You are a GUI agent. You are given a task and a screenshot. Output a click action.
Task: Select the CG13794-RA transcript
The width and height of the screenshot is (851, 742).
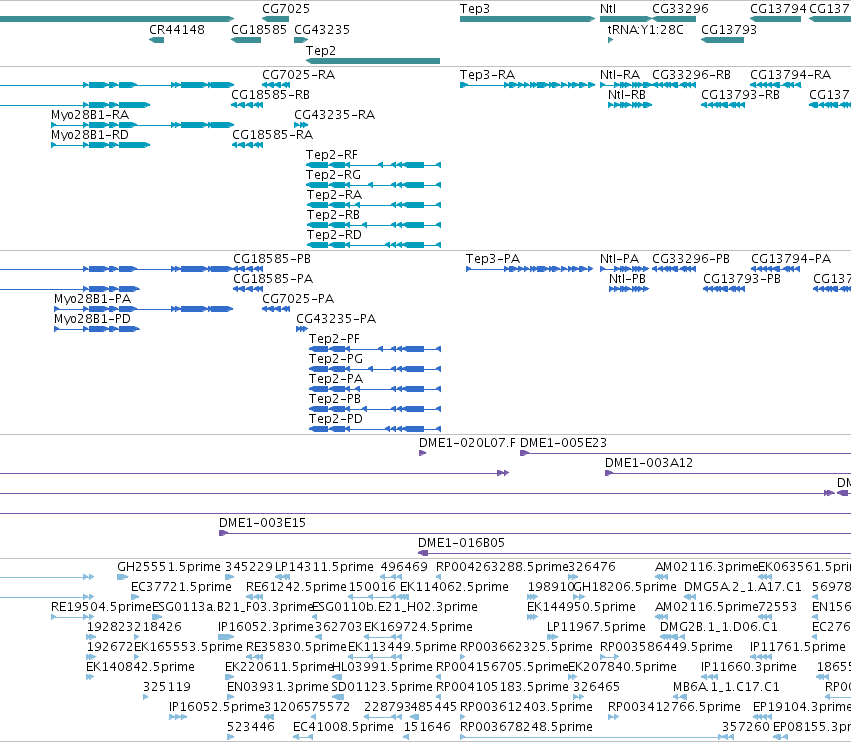(776, 85)
